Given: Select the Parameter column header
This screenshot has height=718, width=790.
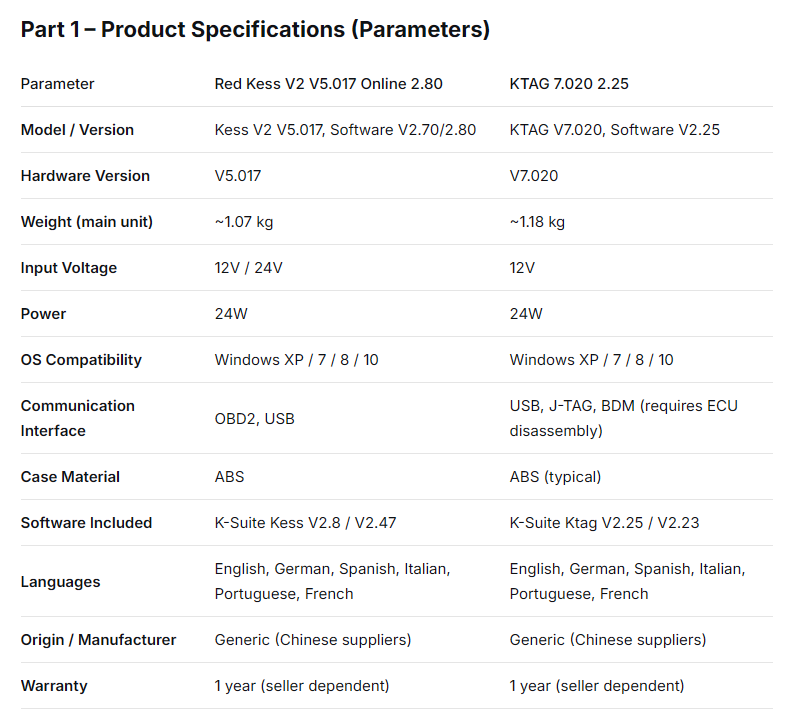Looking at the screenshot, I should point(57,84).
